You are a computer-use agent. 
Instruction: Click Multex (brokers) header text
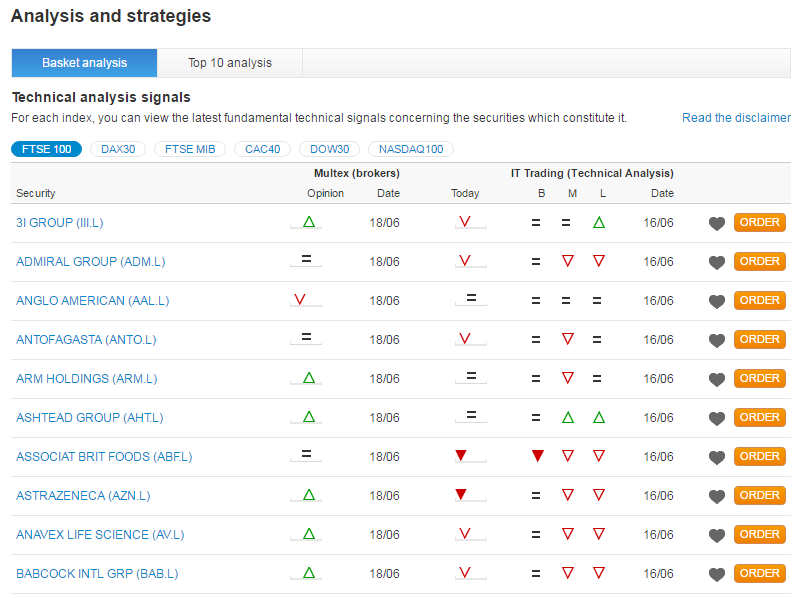pos(357,174)
